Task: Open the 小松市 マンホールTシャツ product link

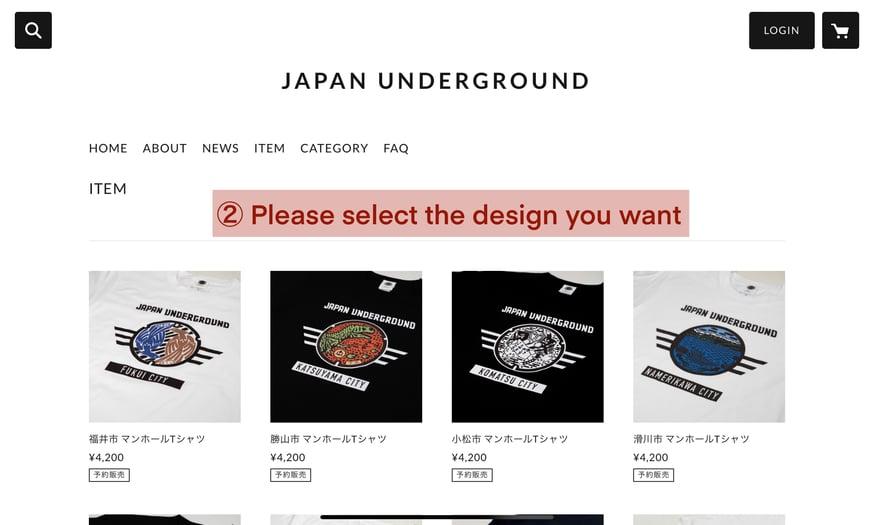Action: (x=509, y=439)
